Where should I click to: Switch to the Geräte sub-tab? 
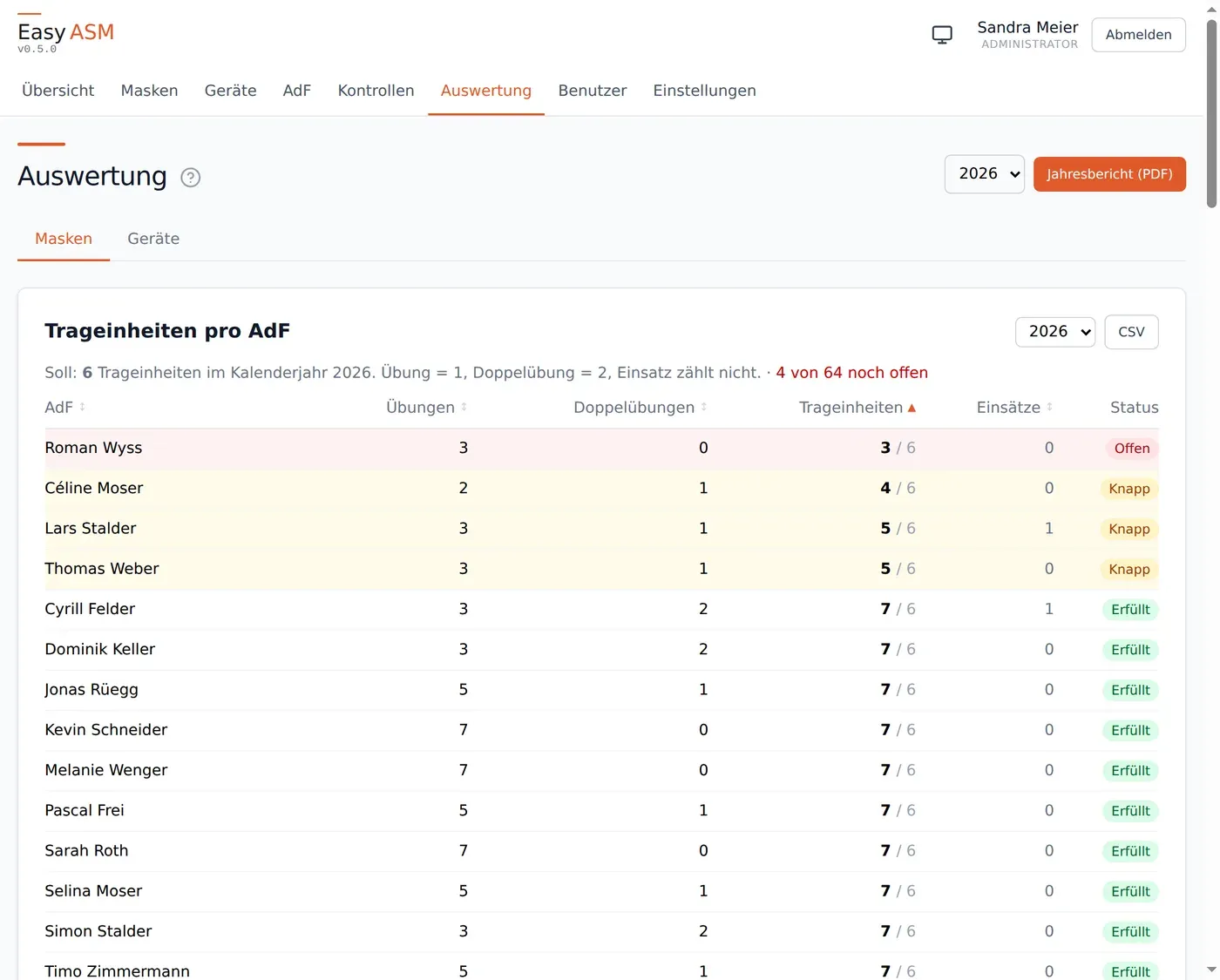click(153, 239)
